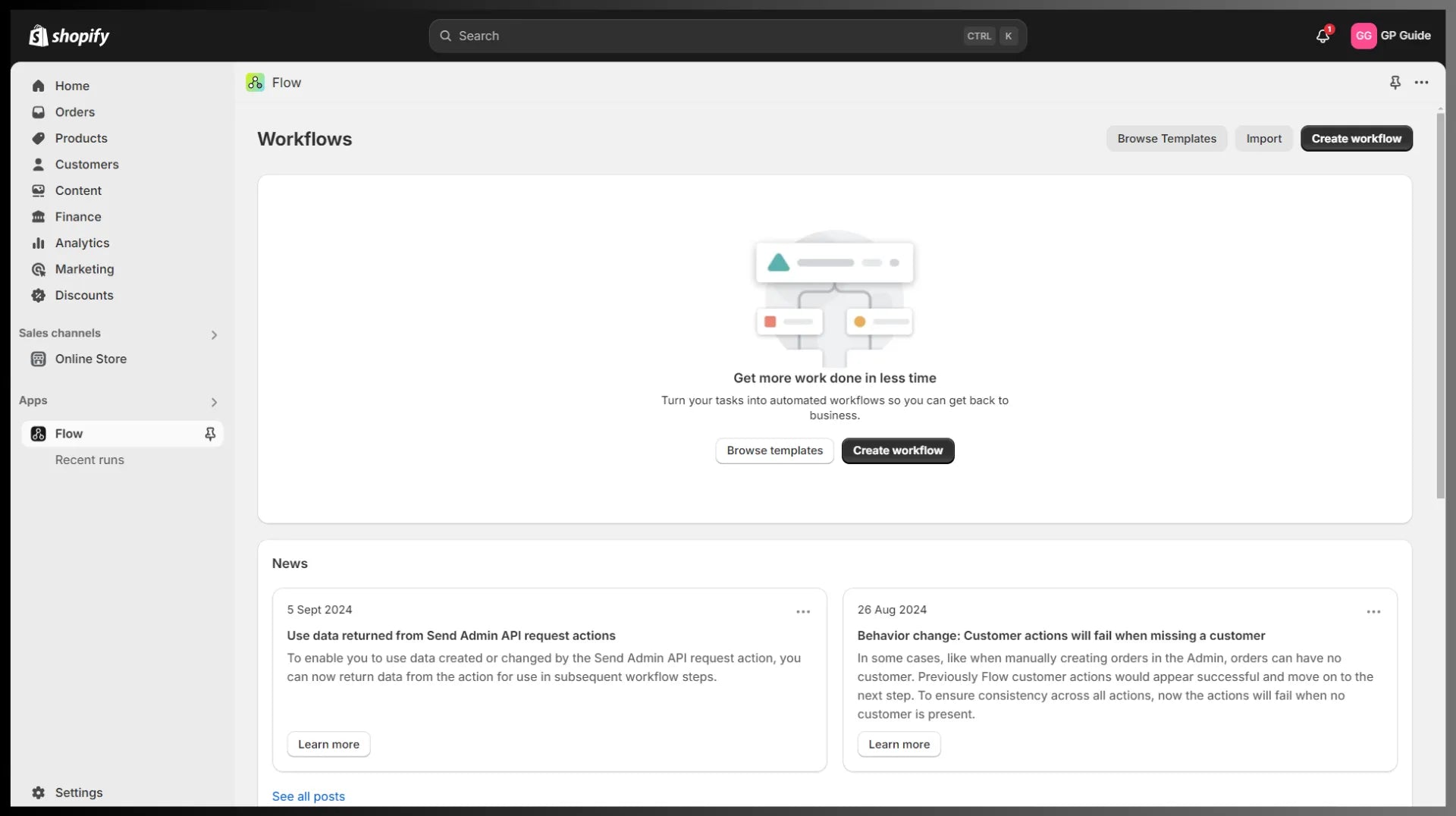1456x816 pixels.
Task: Click the Customers person icon
Action: click(x=39, y=165)
